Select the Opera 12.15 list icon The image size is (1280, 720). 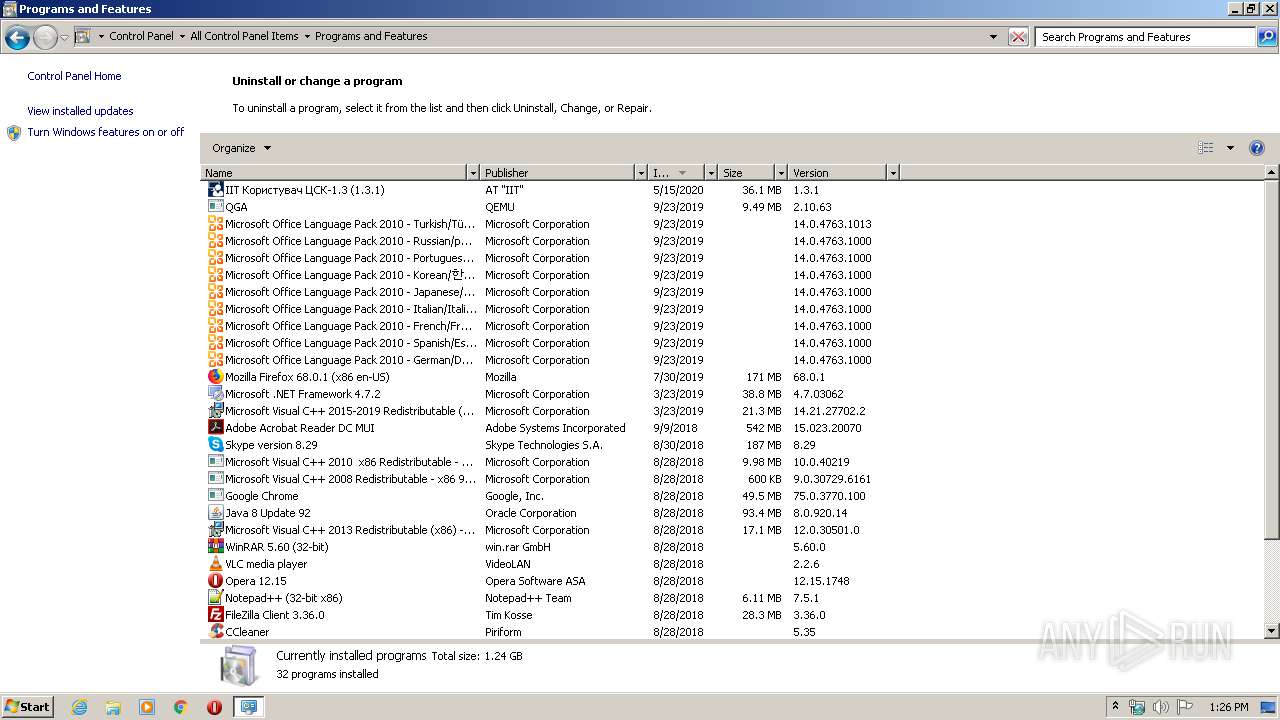(215, 581)
